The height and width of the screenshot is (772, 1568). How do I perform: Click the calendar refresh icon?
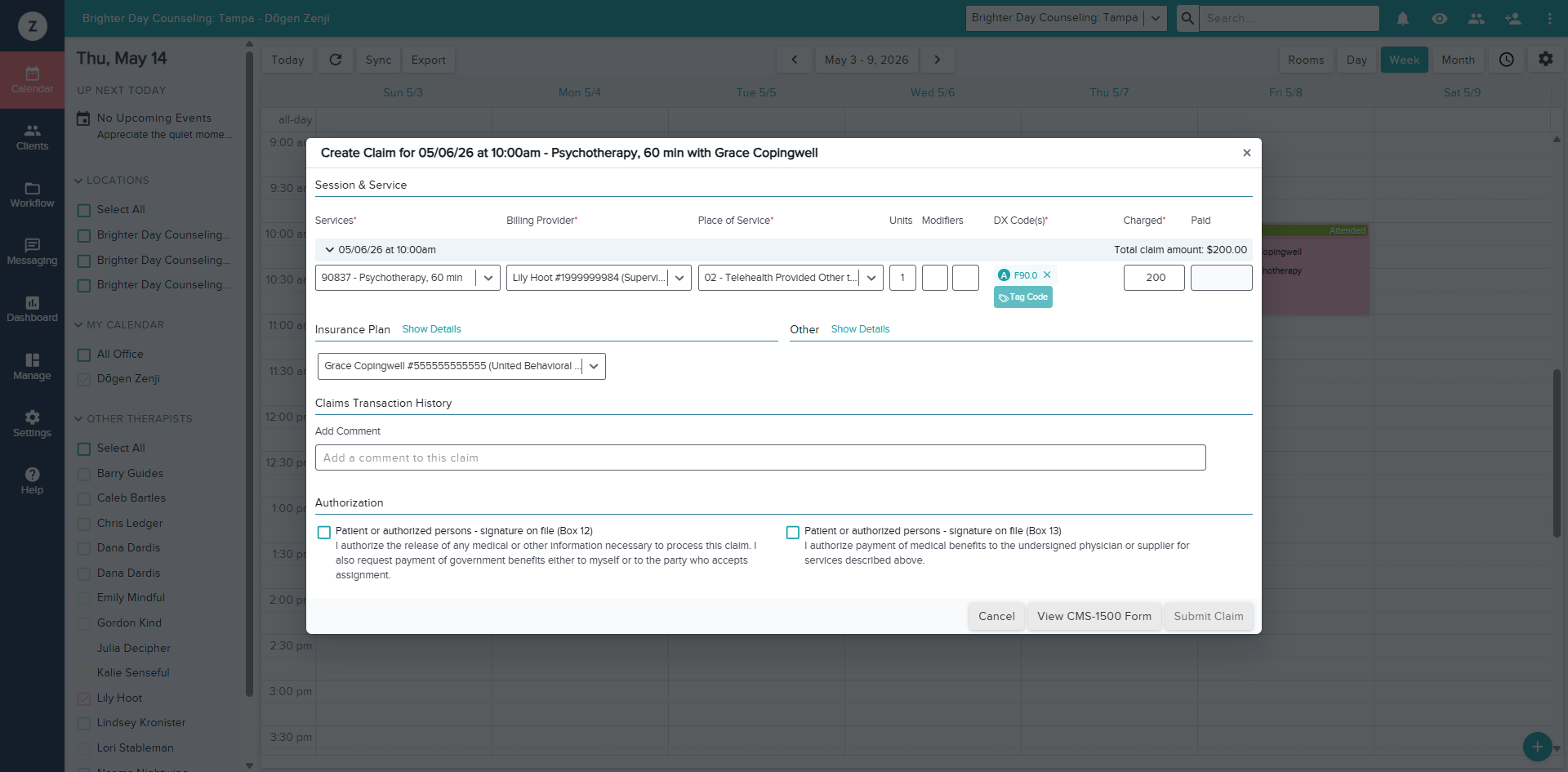coord(336,60)
